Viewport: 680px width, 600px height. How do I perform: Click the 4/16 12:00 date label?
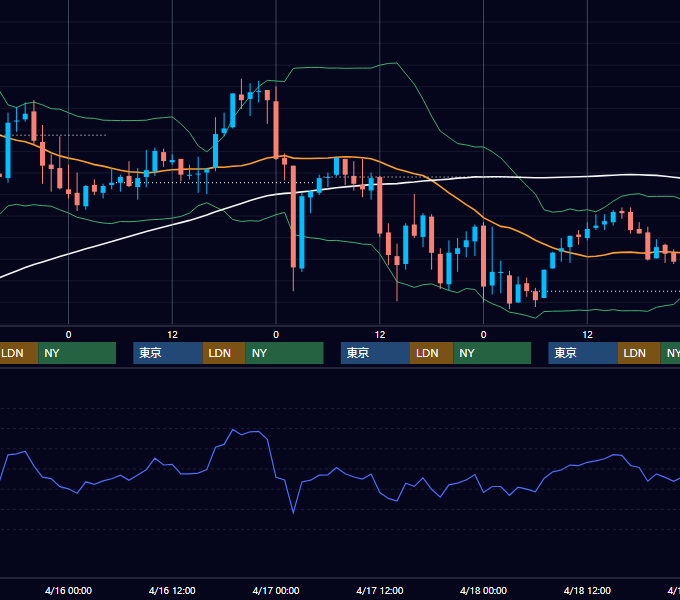tap(172, 590)
